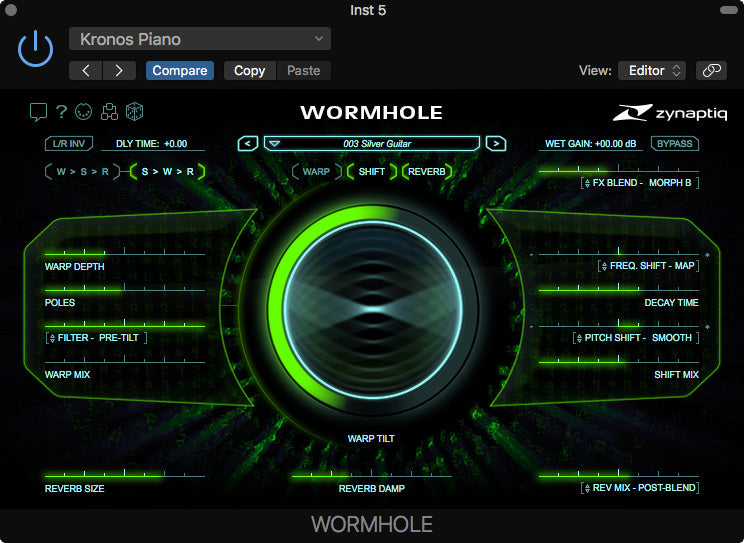Click the Inst 5 window title
Image resolution: width=744 pixels, height=543 pixels.
368,10
